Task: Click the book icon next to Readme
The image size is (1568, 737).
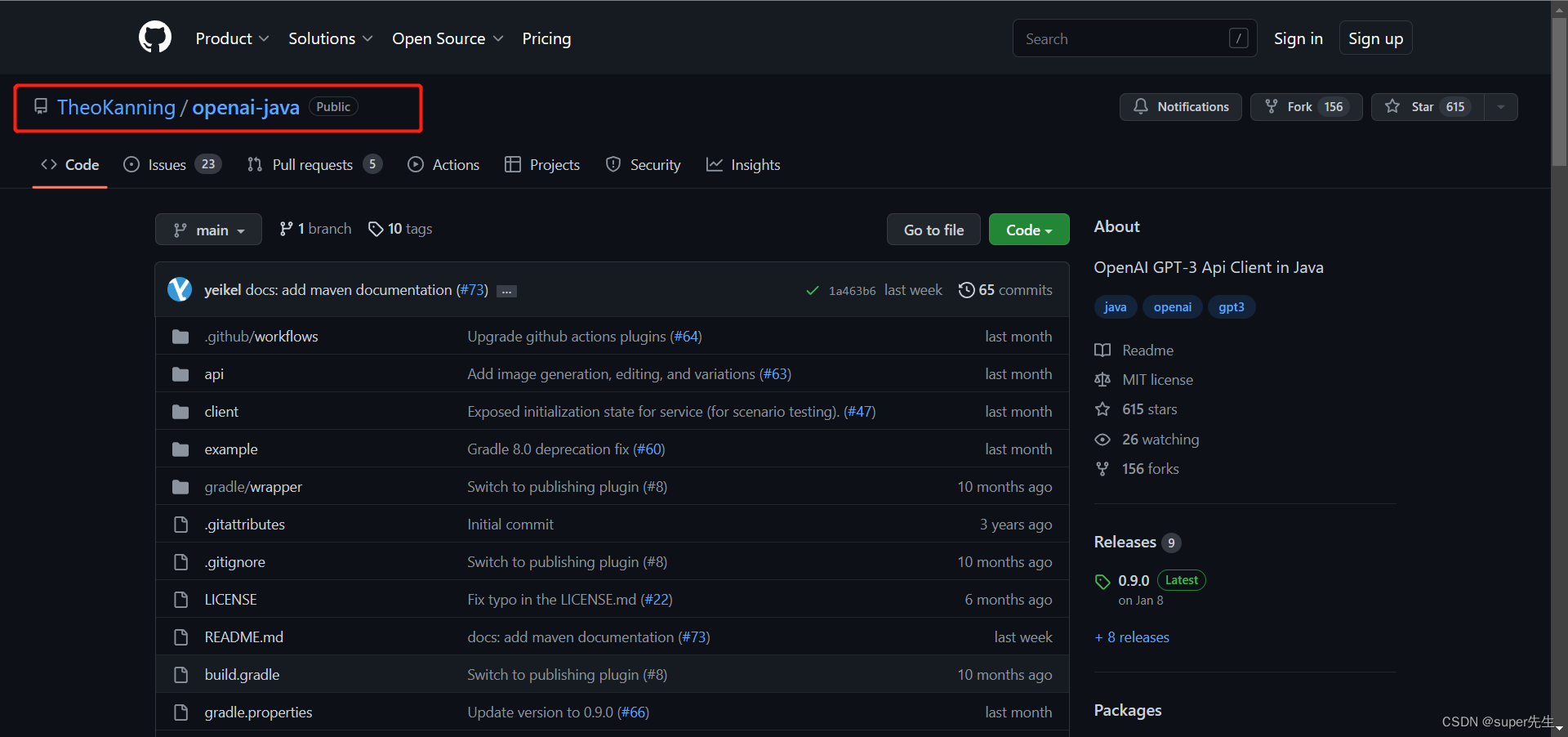Action: 1102,351
